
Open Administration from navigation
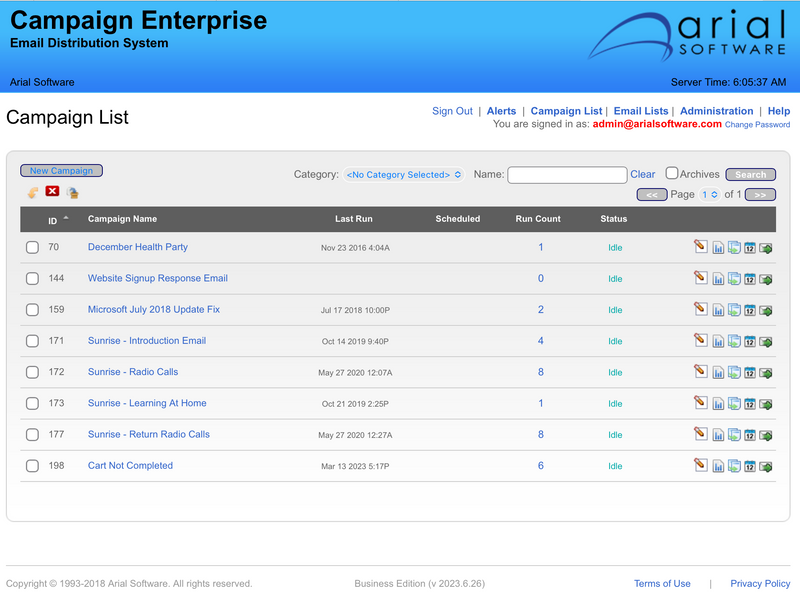pyautogui.click(x=716, y=111)
